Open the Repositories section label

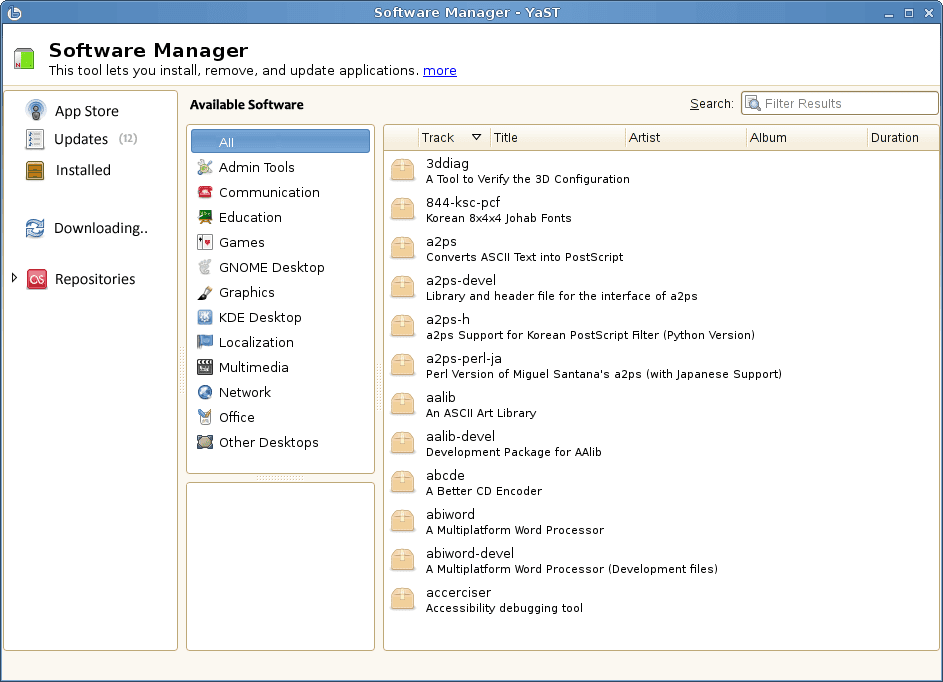(95, 279)
